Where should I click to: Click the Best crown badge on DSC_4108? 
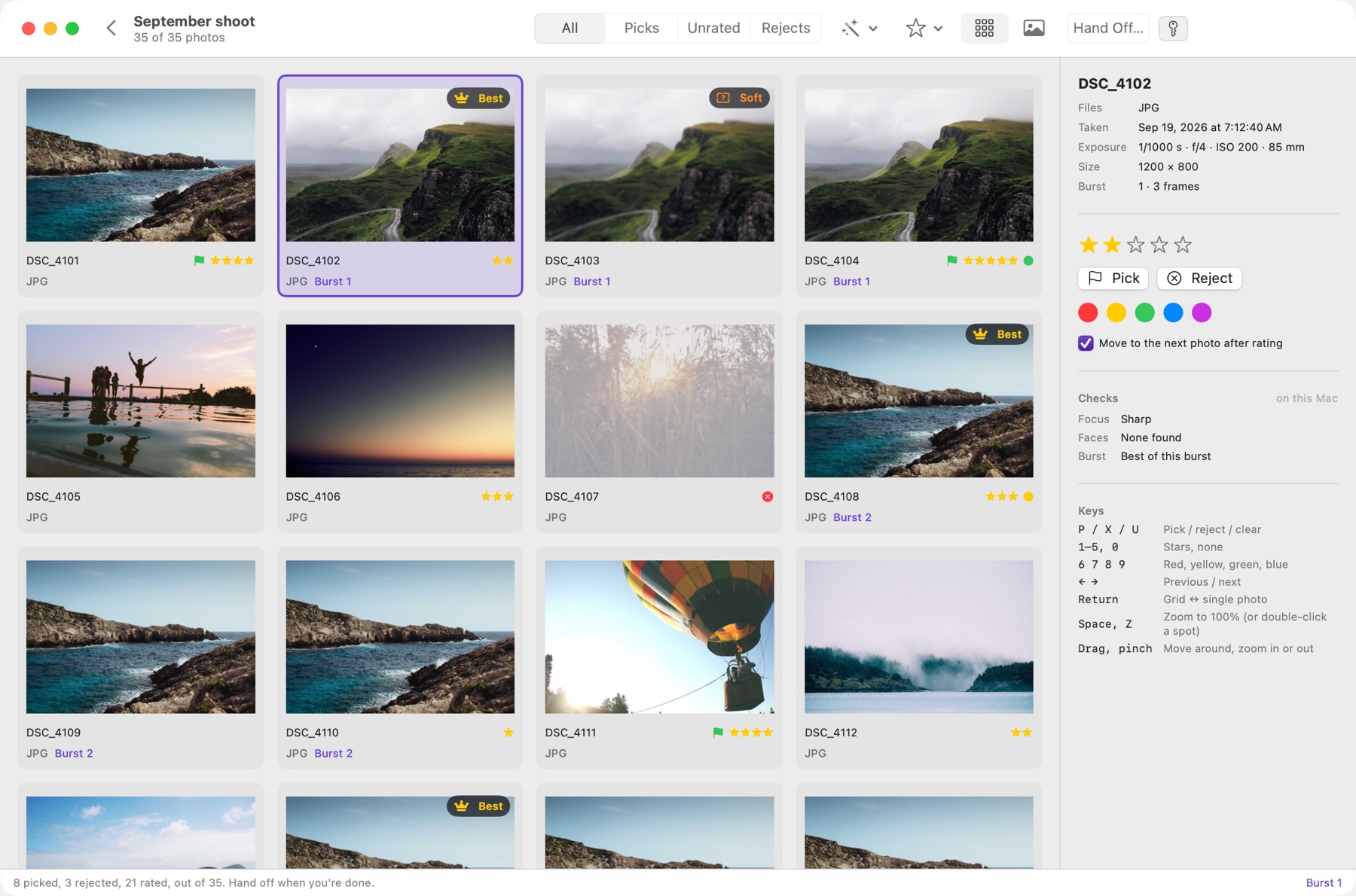(x=997, y=334)
